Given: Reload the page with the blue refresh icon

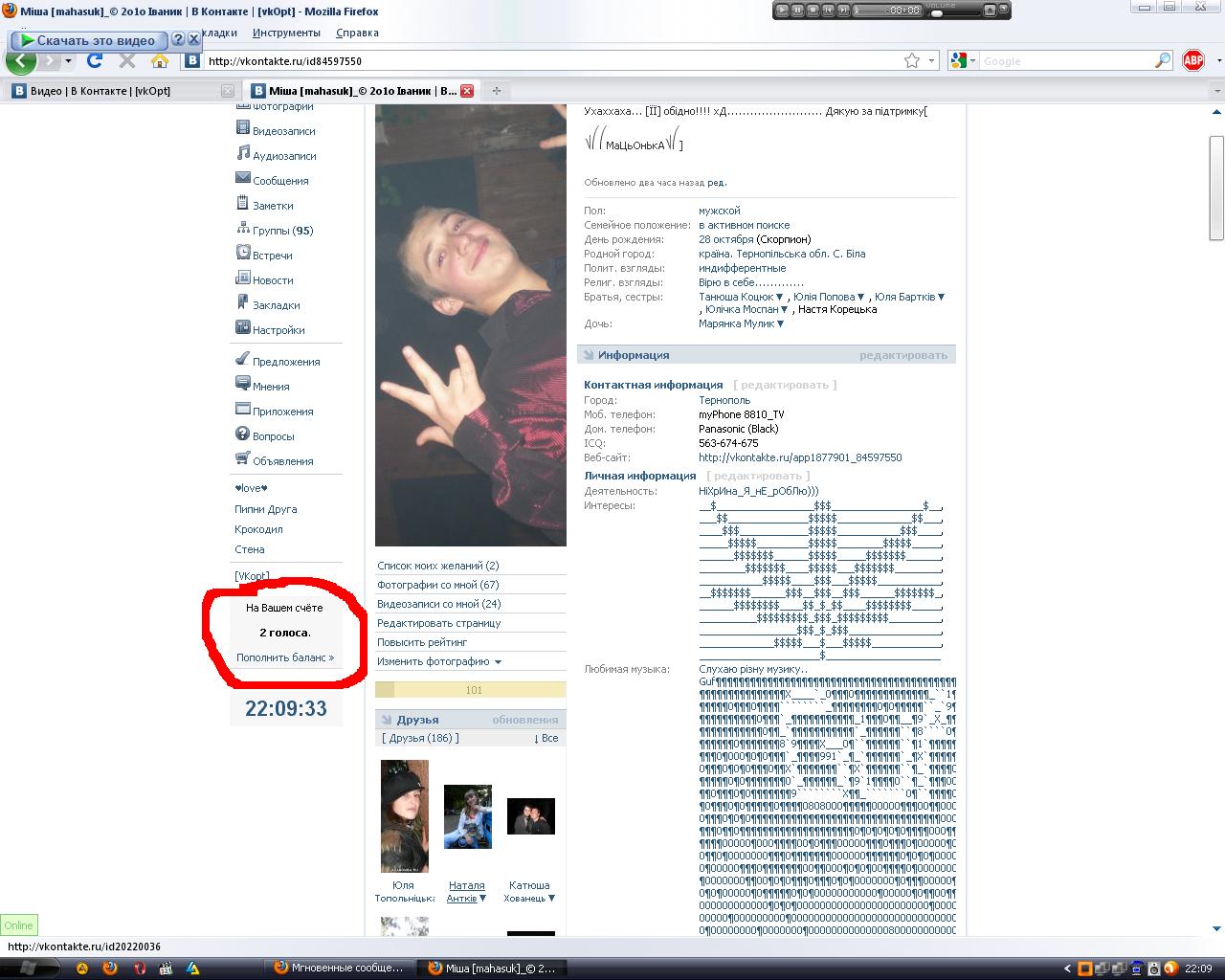Looking at the screenshot, I should [95, 60].
